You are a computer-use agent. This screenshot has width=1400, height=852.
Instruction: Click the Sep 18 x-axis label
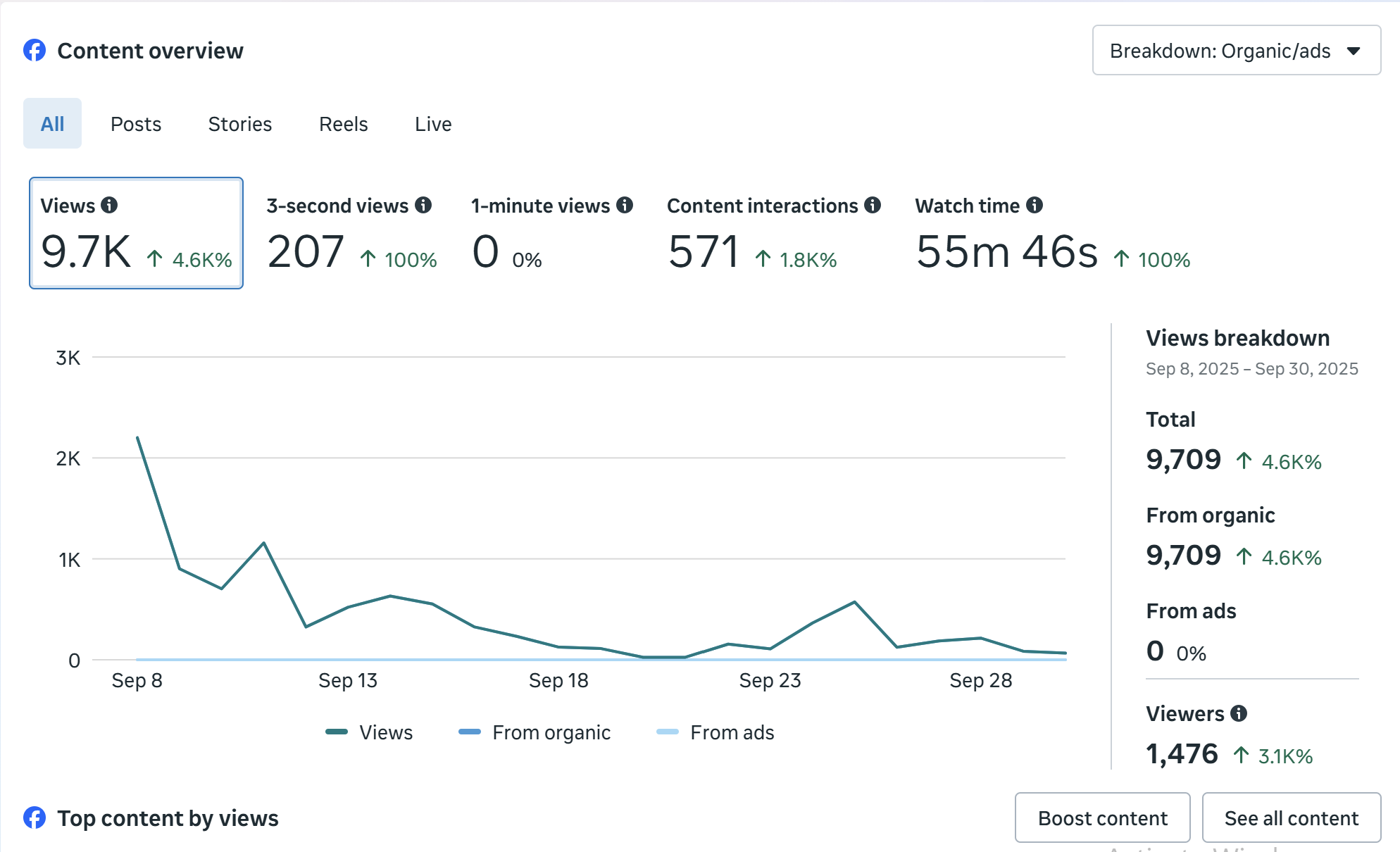click(558, 680)
